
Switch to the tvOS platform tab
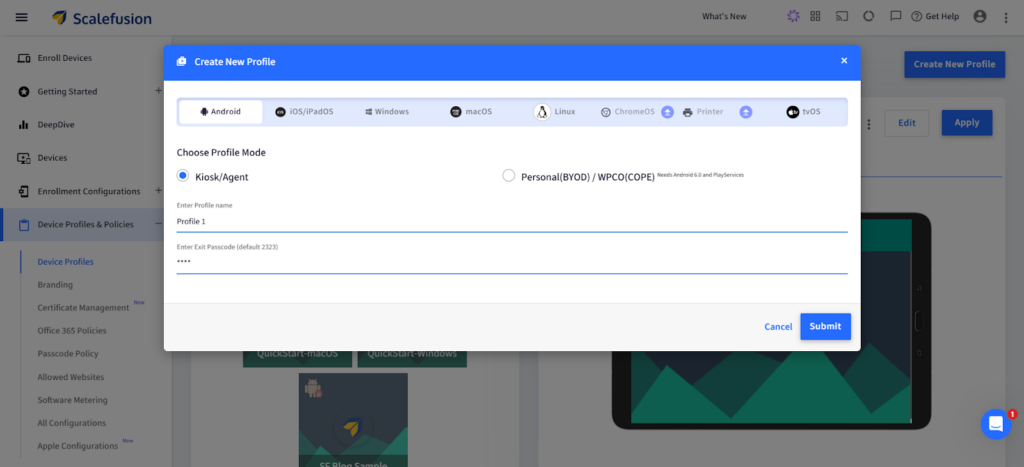pyautogui.click(x=803, y=112)
